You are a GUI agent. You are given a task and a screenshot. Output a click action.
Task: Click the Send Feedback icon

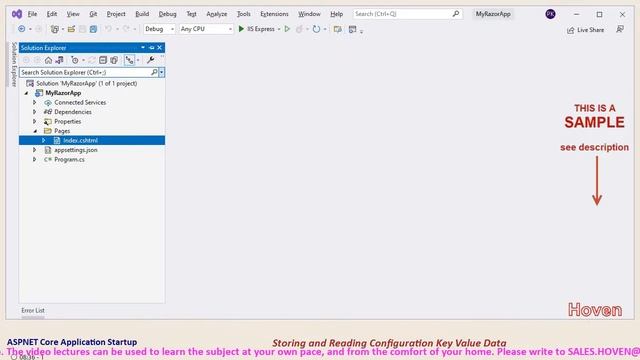click(620, 29)
